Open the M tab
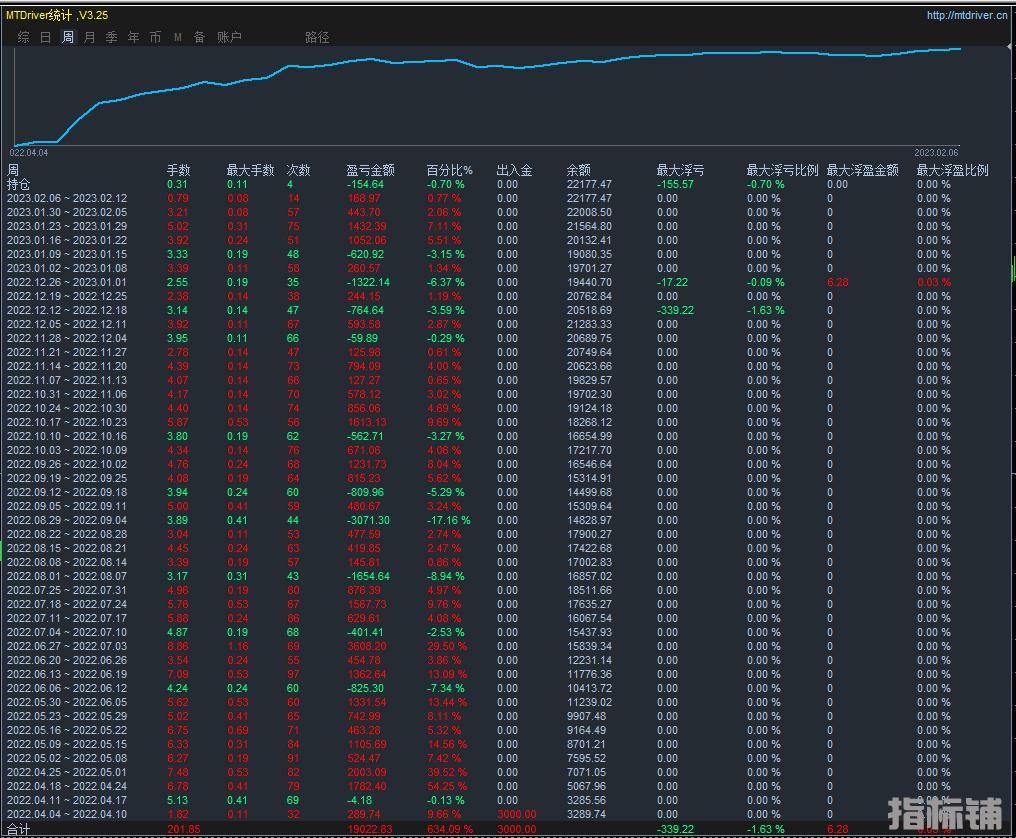The width and height of the screenshot is (1016, 838). coord(178,38)
